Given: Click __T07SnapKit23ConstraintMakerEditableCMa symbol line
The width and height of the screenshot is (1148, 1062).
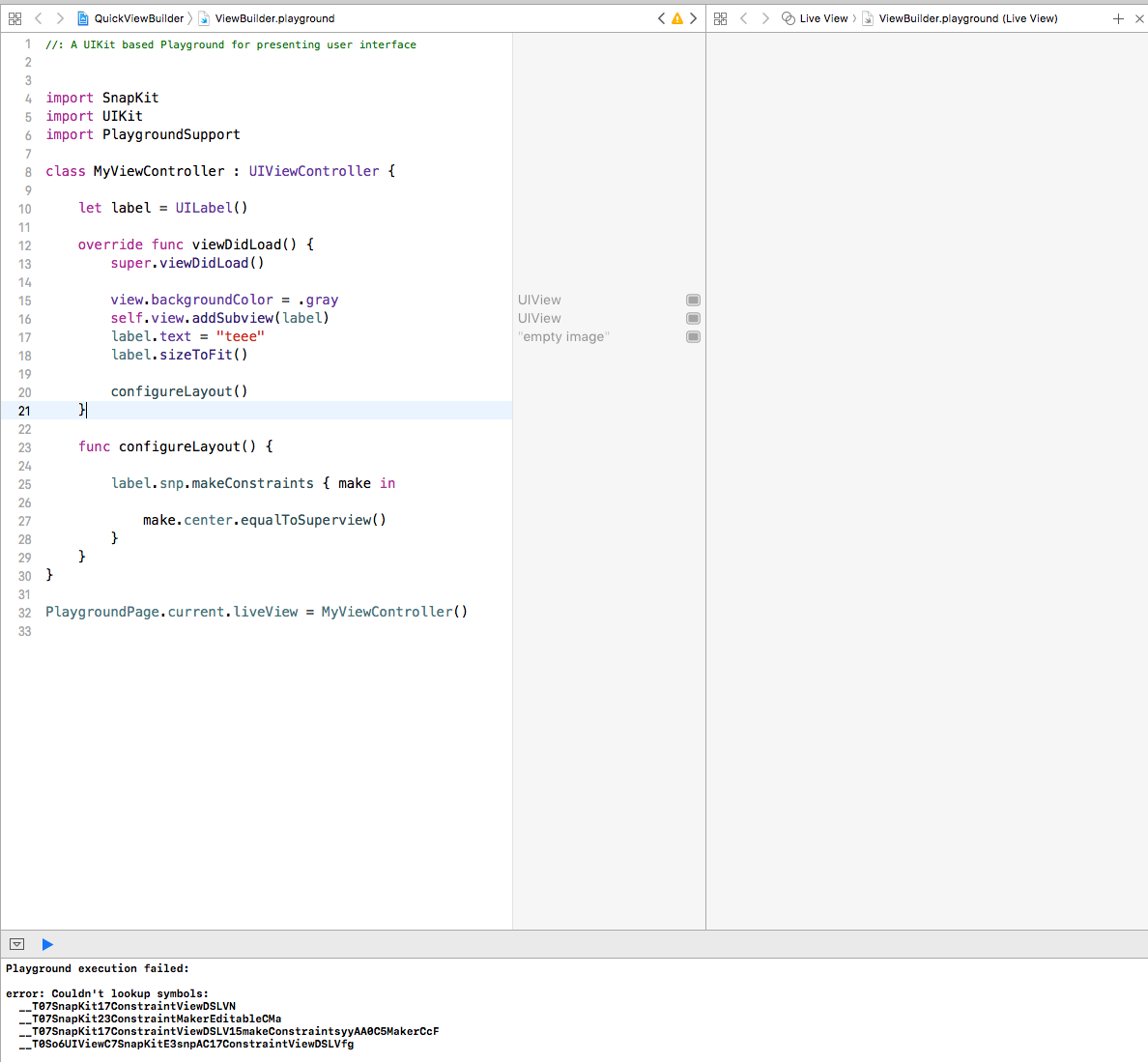Looking at the screenshot, I should (x=150, y=1019).
